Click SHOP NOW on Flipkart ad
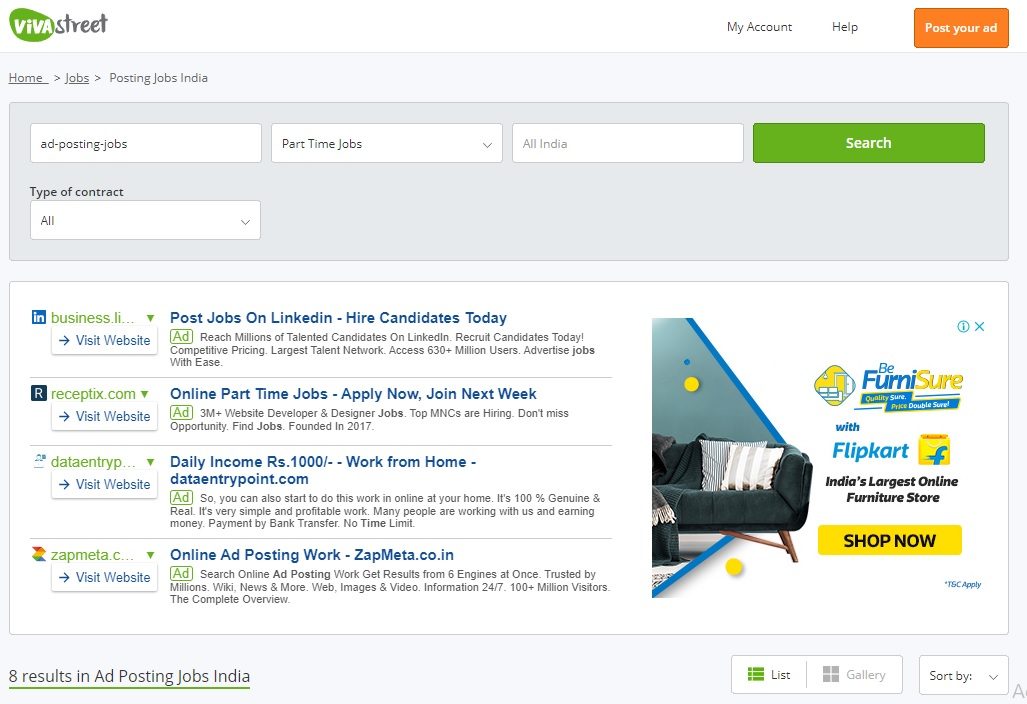 889,540
